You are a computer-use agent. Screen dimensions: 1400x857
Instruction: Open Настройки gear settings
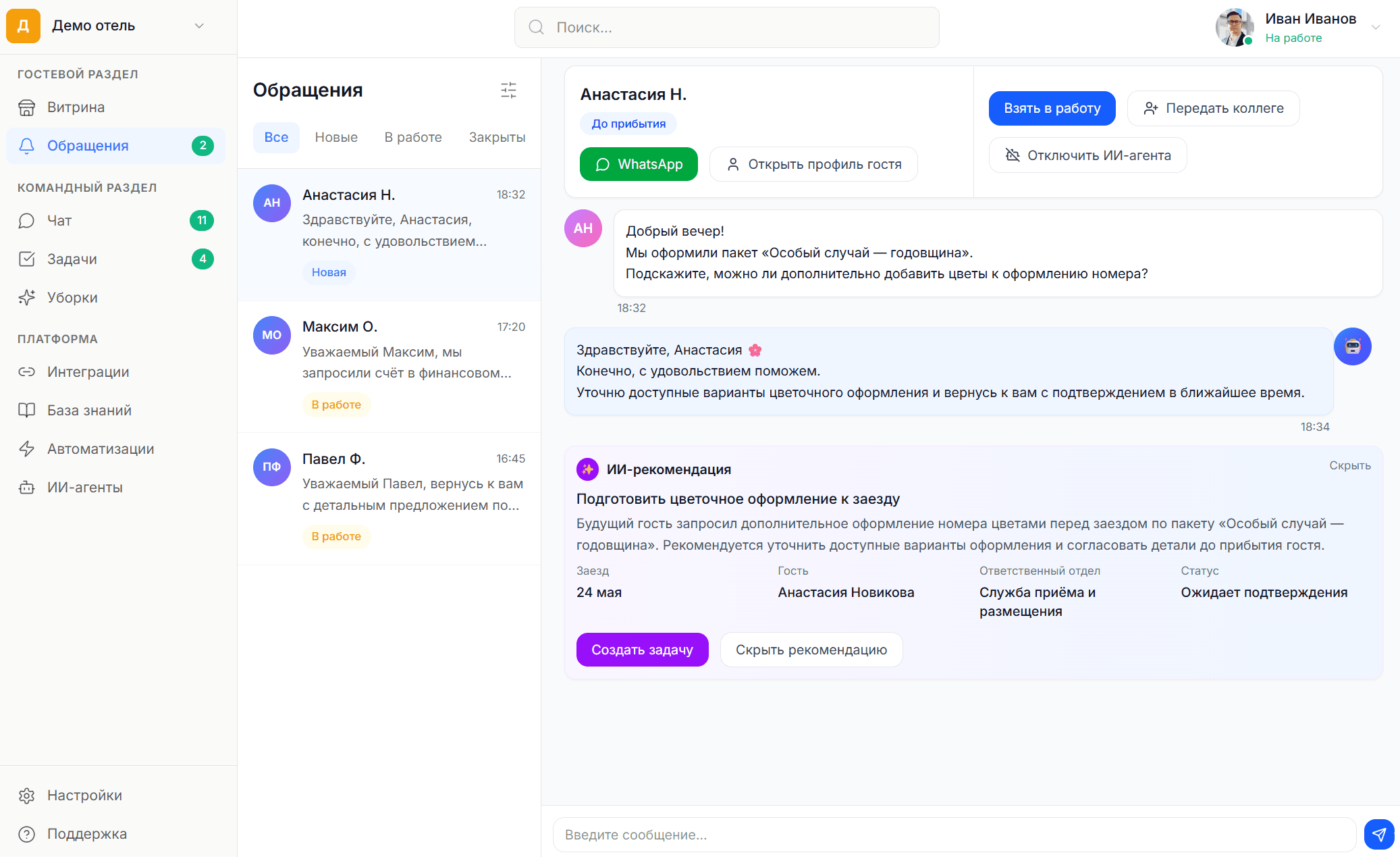pos(115,796)
